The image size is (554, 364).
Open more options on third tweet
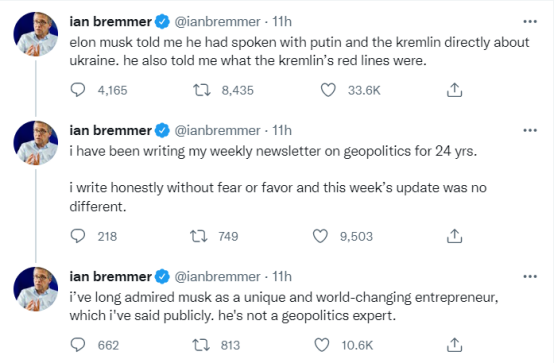530,276
